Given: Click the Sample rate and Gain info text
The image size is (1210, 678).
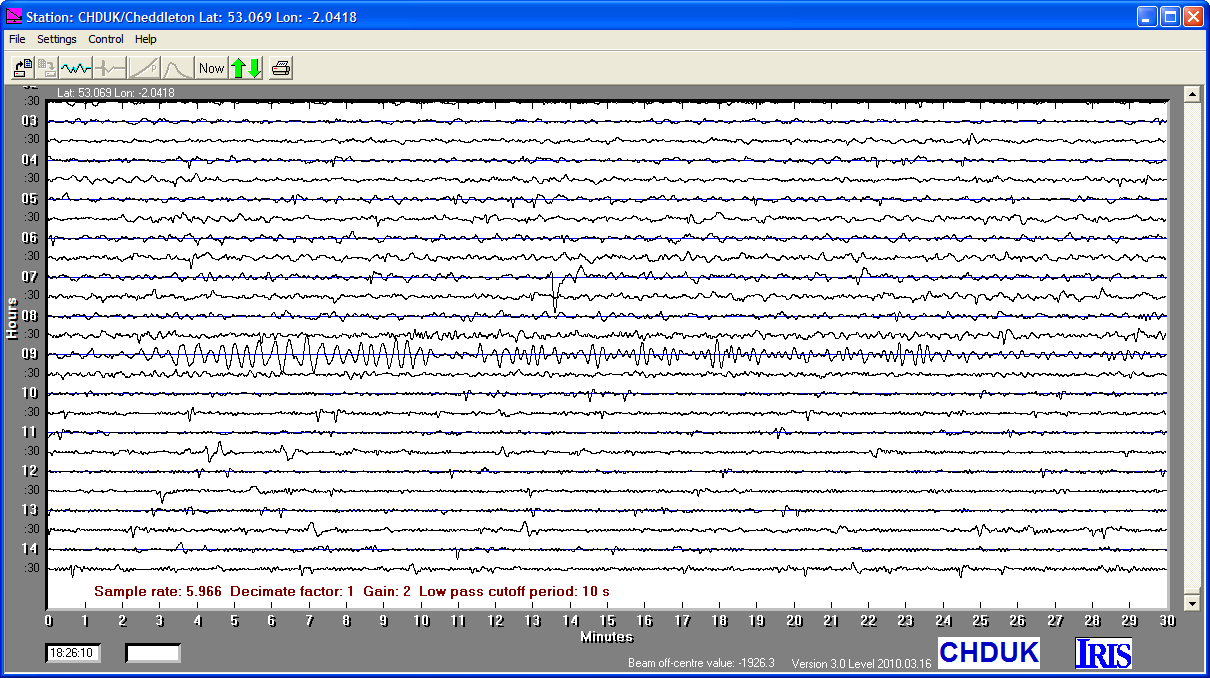Looking at the screenshot, I should tap(352, 591).
